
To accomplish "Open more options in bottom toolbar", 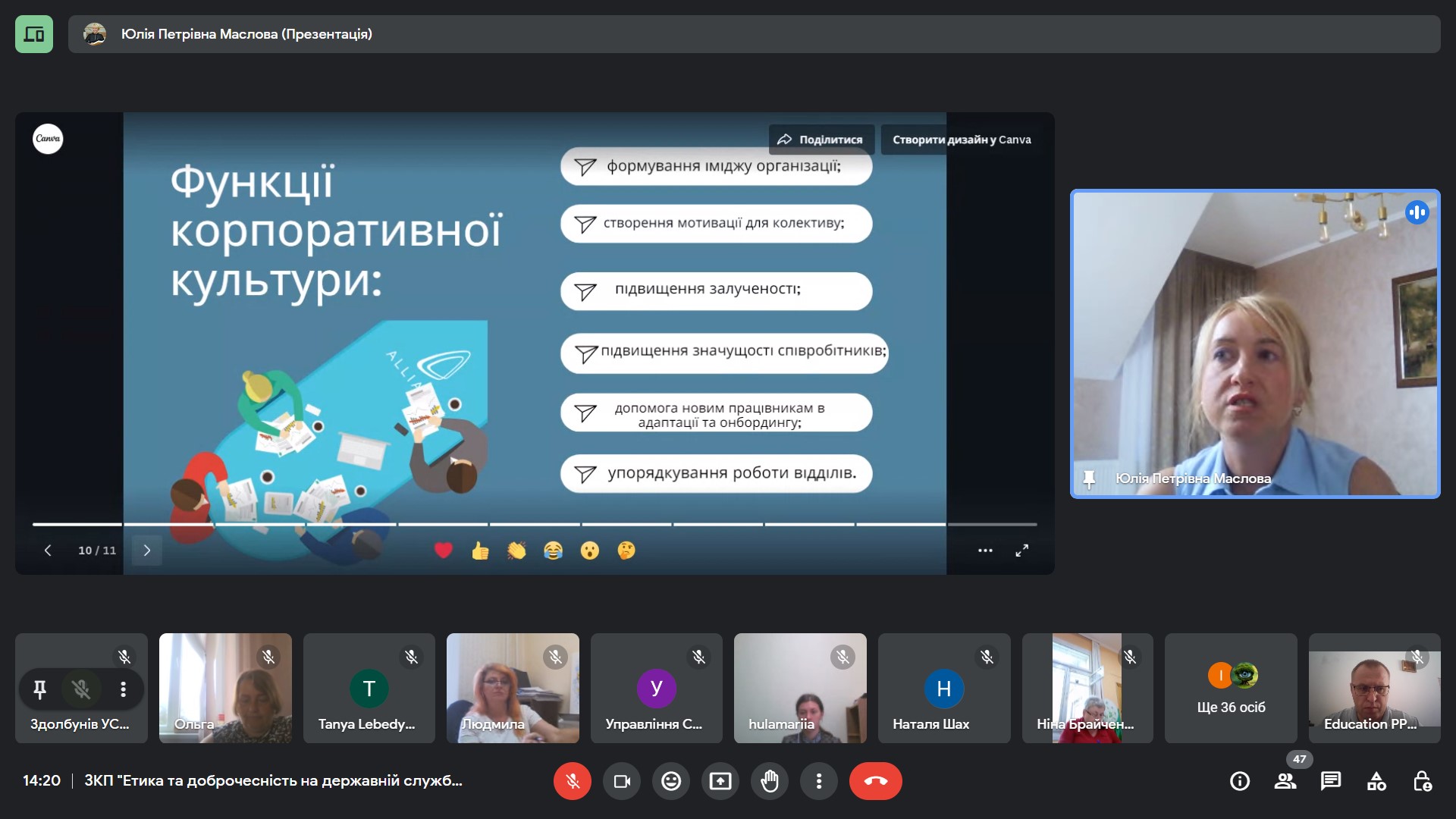I will pos(818,781).
